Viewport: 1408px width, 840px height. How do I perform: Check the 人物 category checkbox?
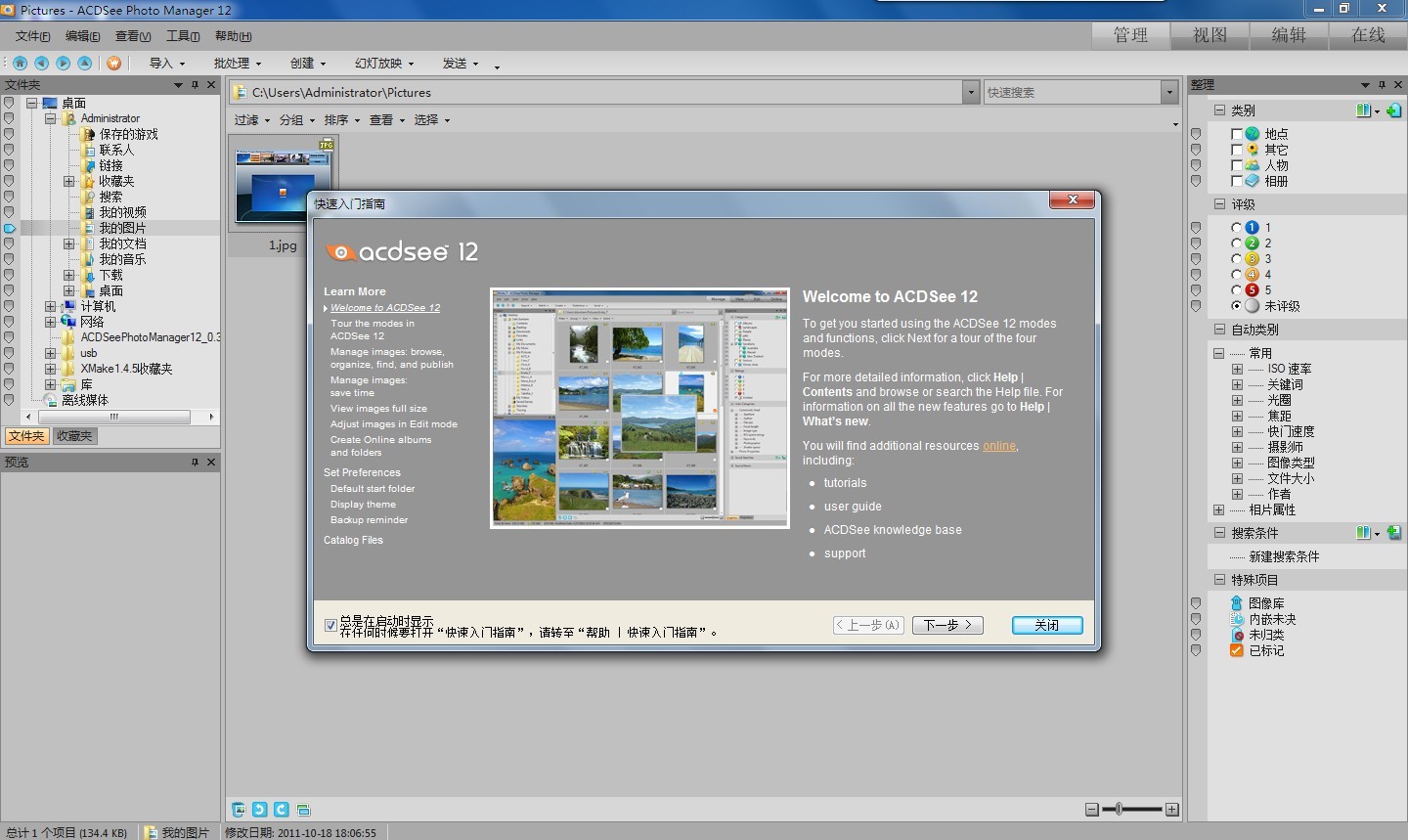(1237, 165)
